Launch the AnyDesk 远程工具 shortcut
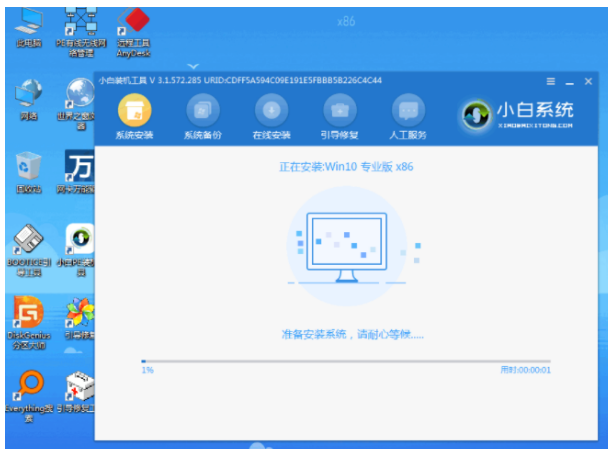 click(x=133, y=33)
